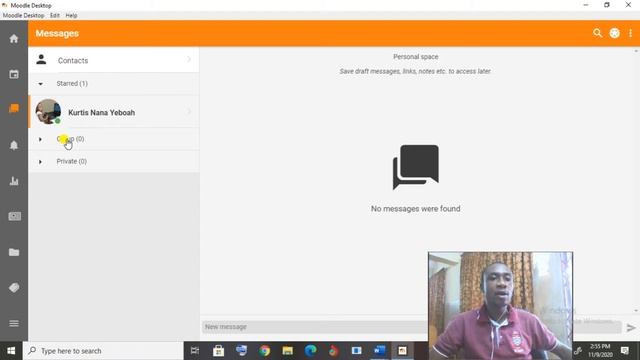Open the Calendar icon in sidebar
This screenshot has height=360, width=640.
(x=14, y=74)
